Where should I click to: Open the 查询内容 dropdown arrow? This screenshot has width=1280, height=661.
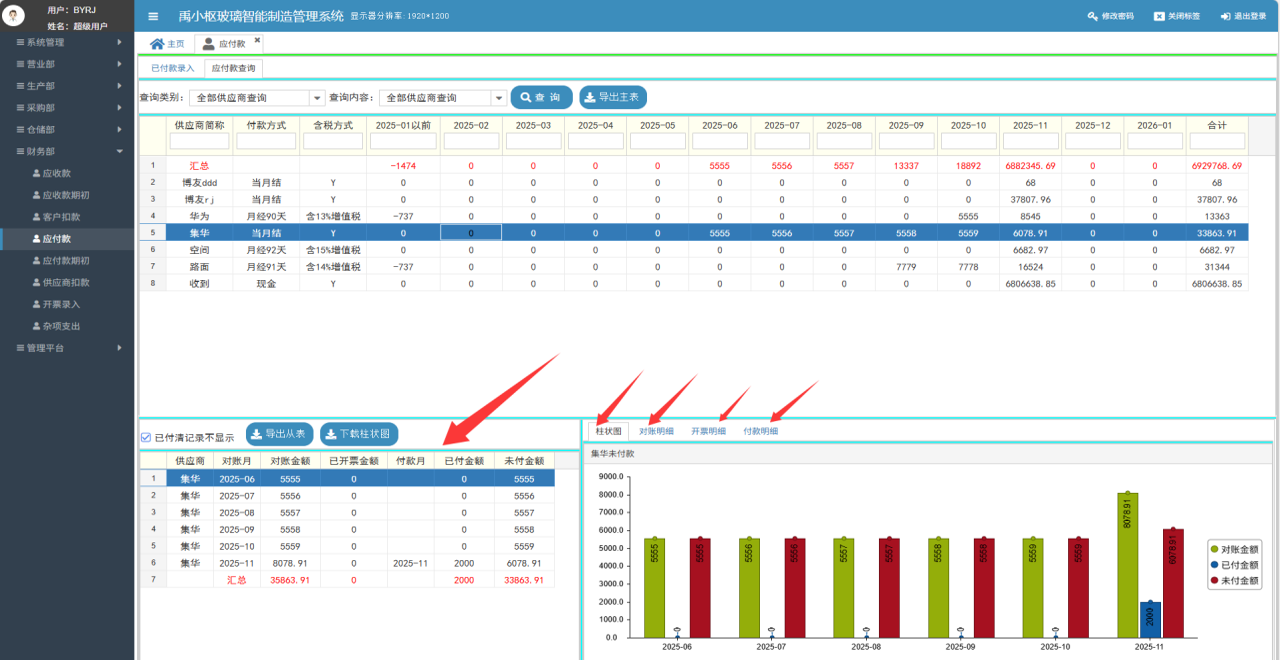498,98
